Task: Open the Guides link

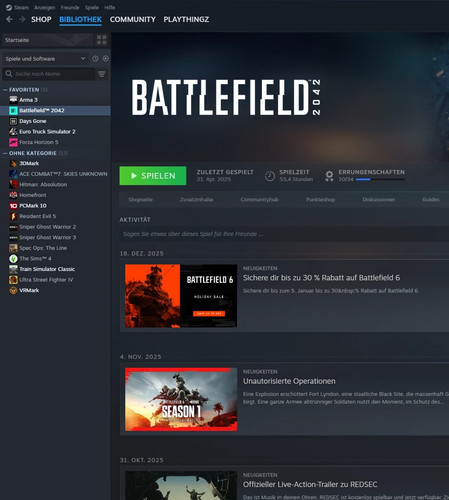Action: coord(431,200)
